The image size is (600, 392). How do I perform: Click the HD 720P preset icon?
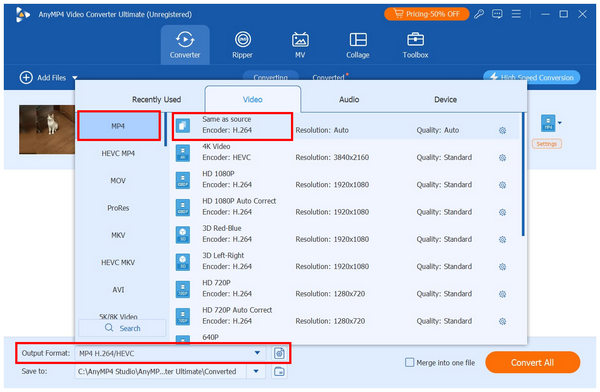[183, 289]
